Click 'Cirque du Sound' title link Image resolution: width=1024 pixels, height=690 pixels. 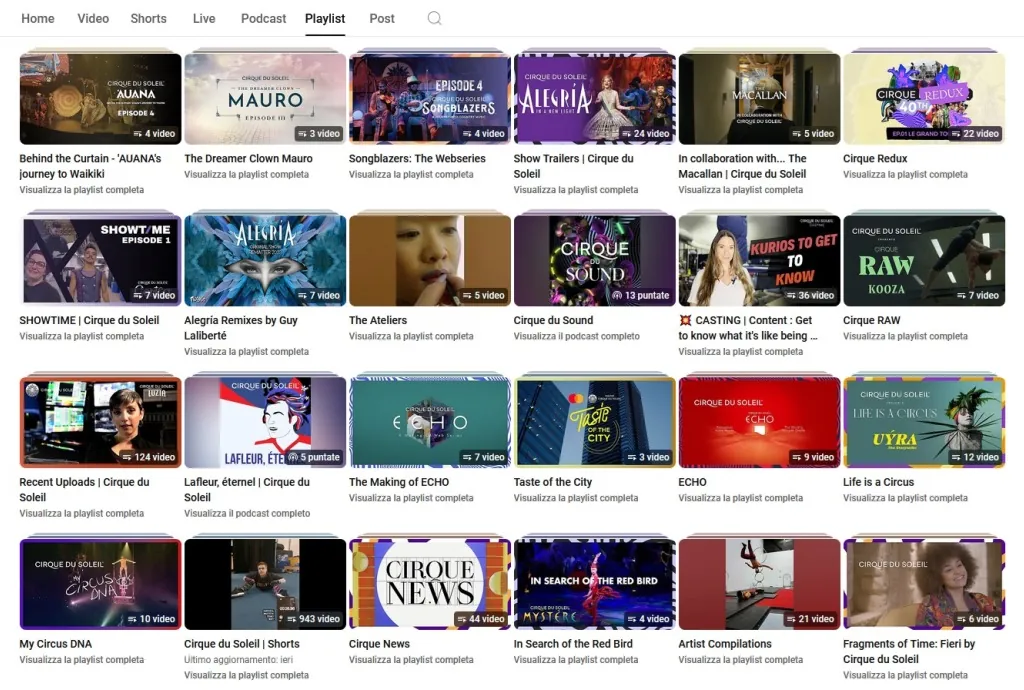coord(553,321)
